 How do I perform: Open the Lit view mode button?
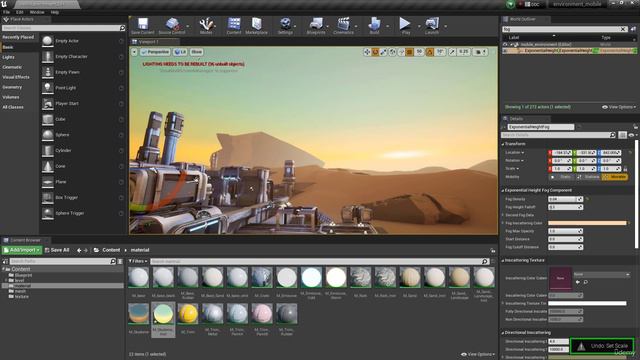pyautogui.click(x=180, y=52)
